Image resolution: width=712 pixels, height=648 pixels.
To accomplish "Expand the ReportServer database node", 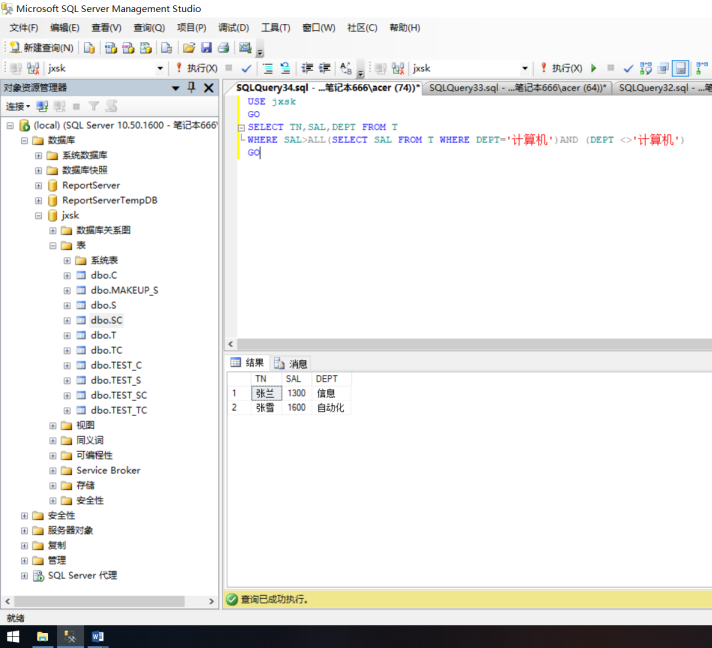I will (38, 186).
